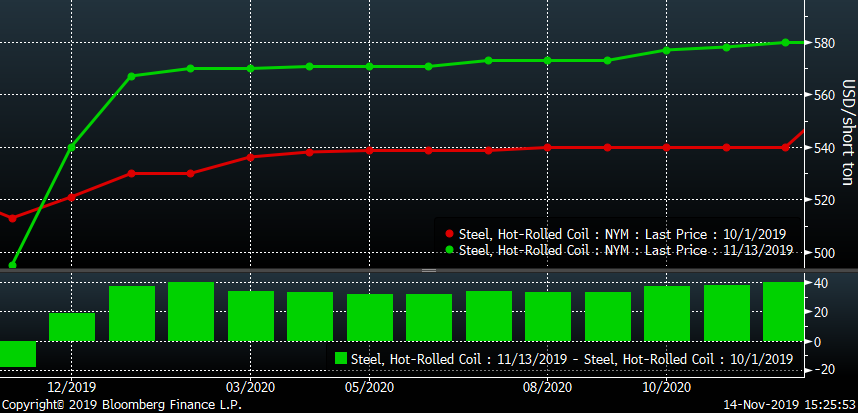
Task: Click the lowest green data point on curve
Action: pos(12,265)
